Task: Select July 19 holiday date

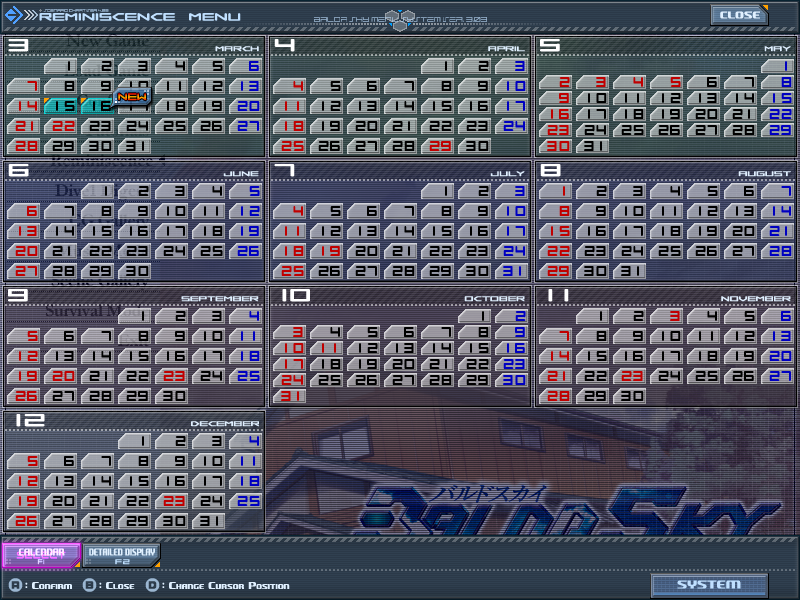Action: pyautogui.click(x=327, y=251)
